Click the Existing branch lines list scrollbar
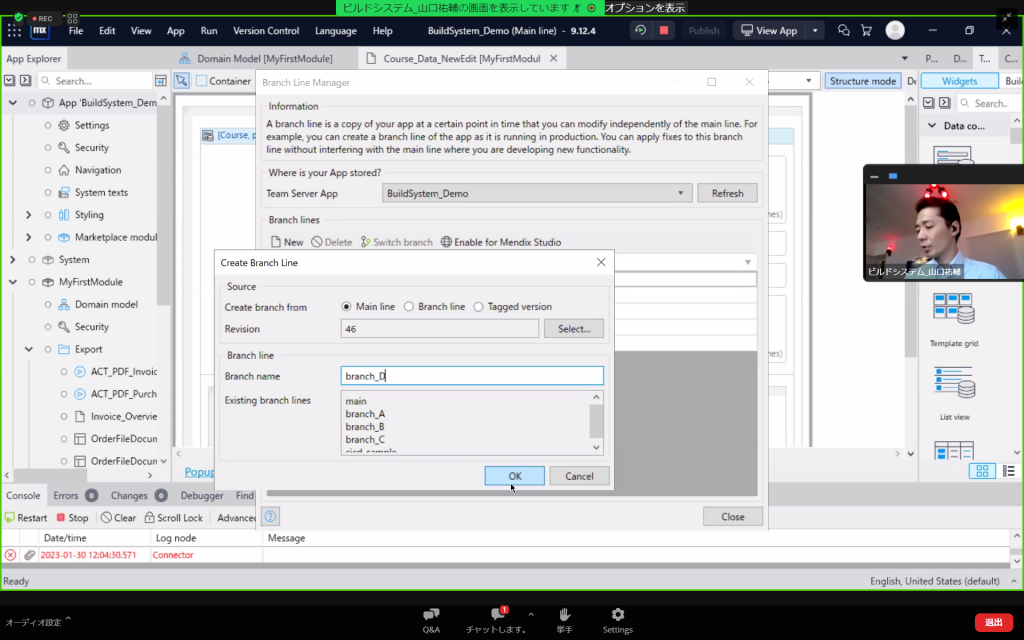Viewport: 1024px width, 640px height. [597, 422]
